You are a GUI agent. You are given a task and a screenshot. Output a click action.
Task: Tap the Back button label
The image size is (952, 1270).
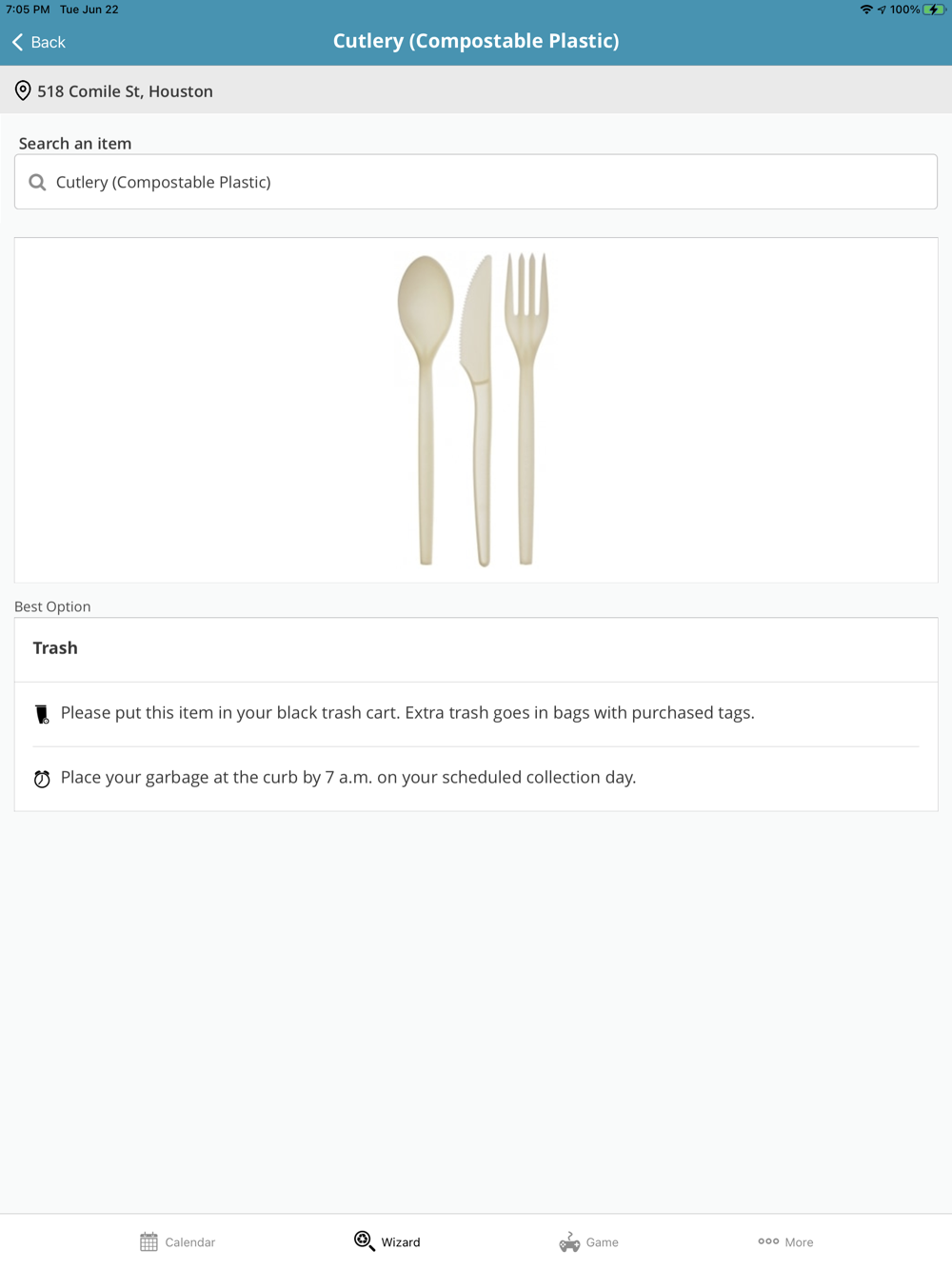pos(48,42)
